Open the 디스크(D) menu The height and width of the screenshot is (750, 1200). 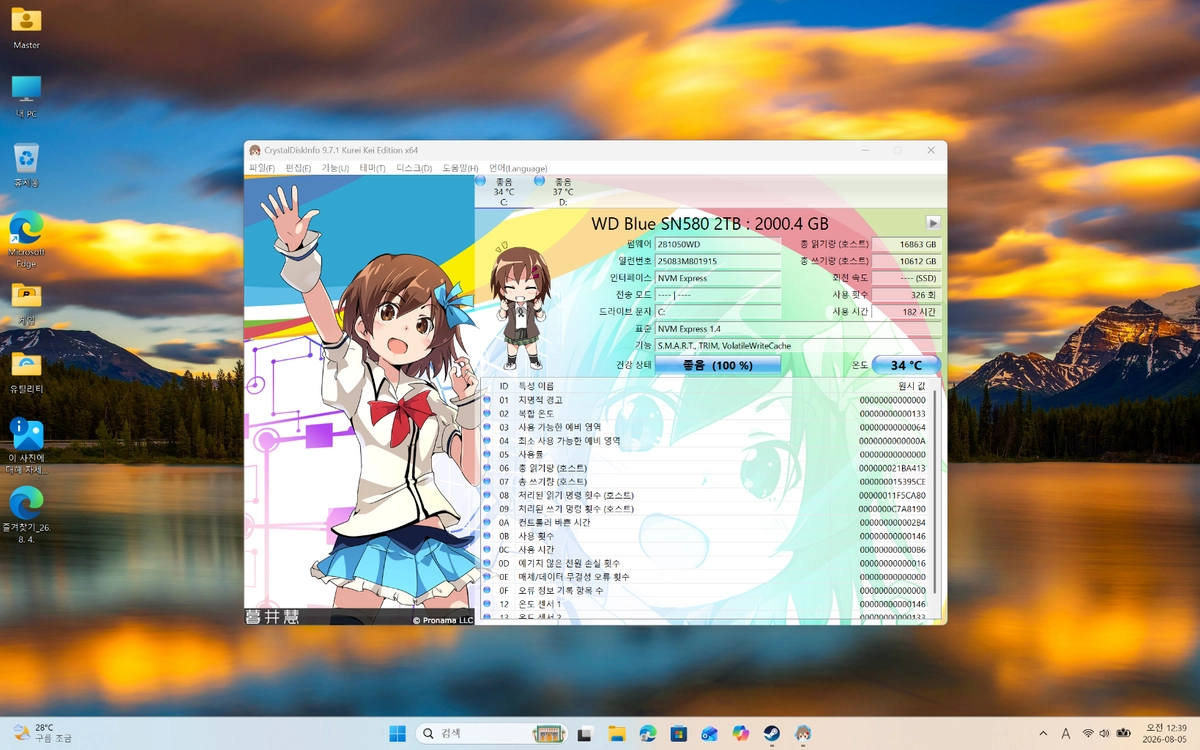pos(414,168)
